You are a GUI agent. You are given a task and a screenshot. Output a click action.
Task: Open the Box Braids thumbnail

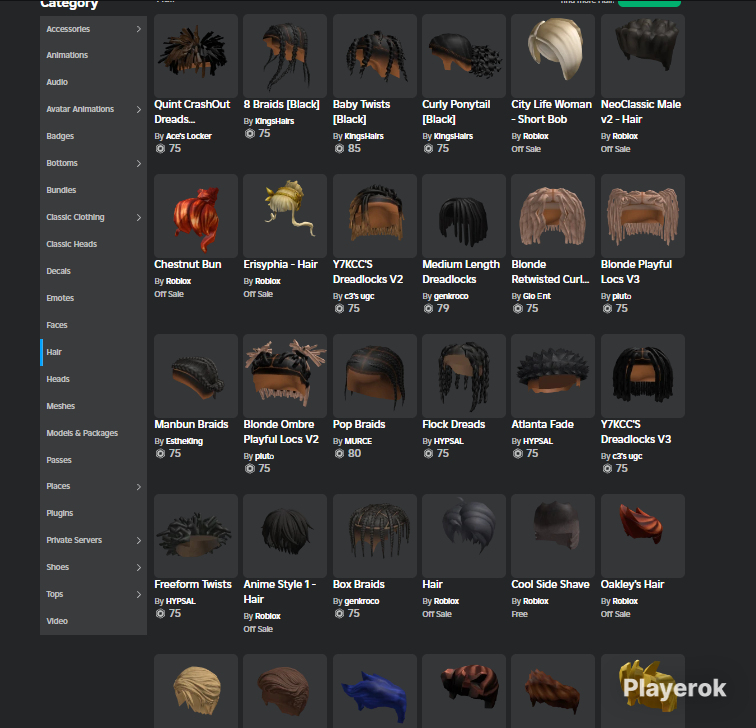(x=375, y=536)
